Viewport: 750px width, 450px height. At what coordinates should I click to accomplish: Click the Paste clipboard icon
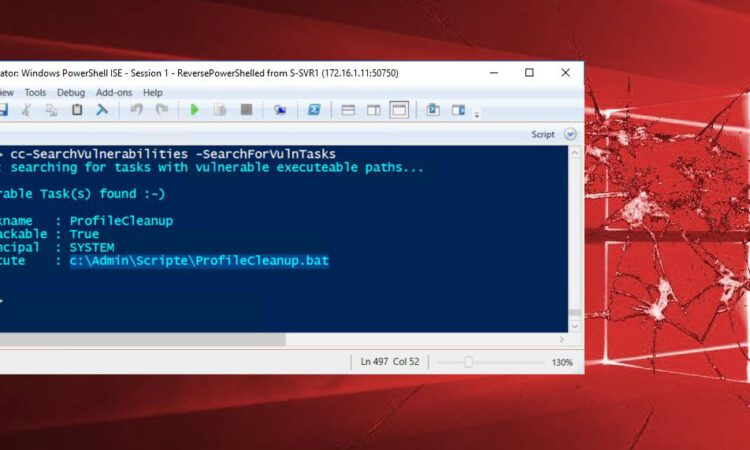77,110
